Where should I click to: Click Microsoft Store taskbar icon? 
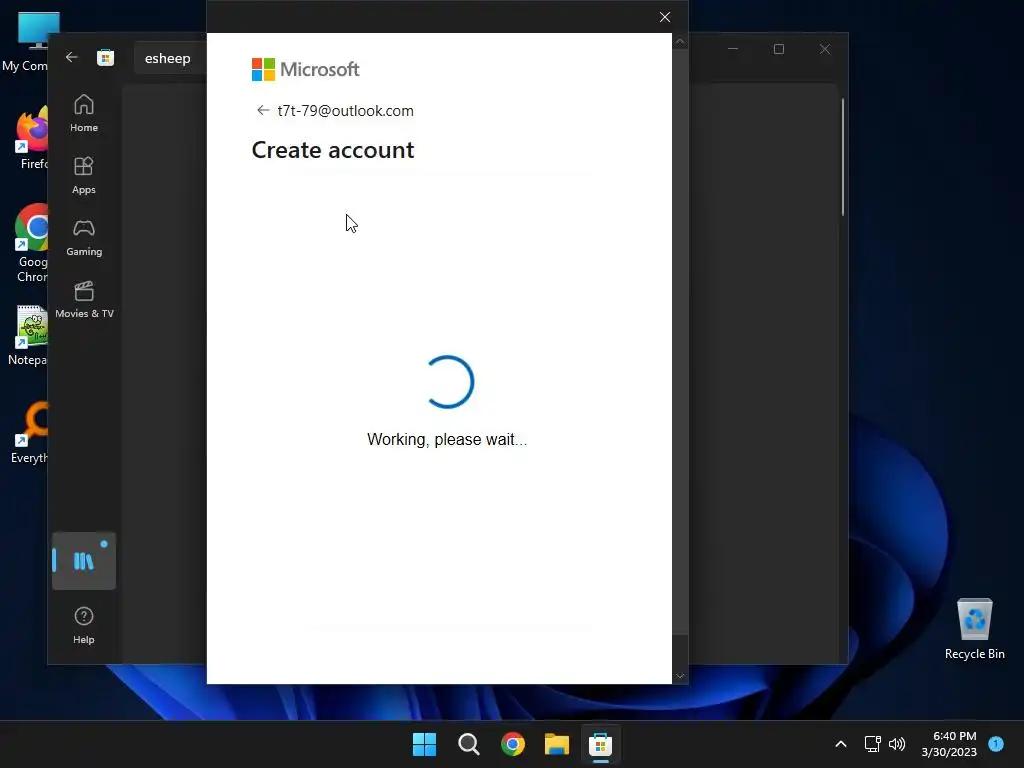(x=600, y=744)
